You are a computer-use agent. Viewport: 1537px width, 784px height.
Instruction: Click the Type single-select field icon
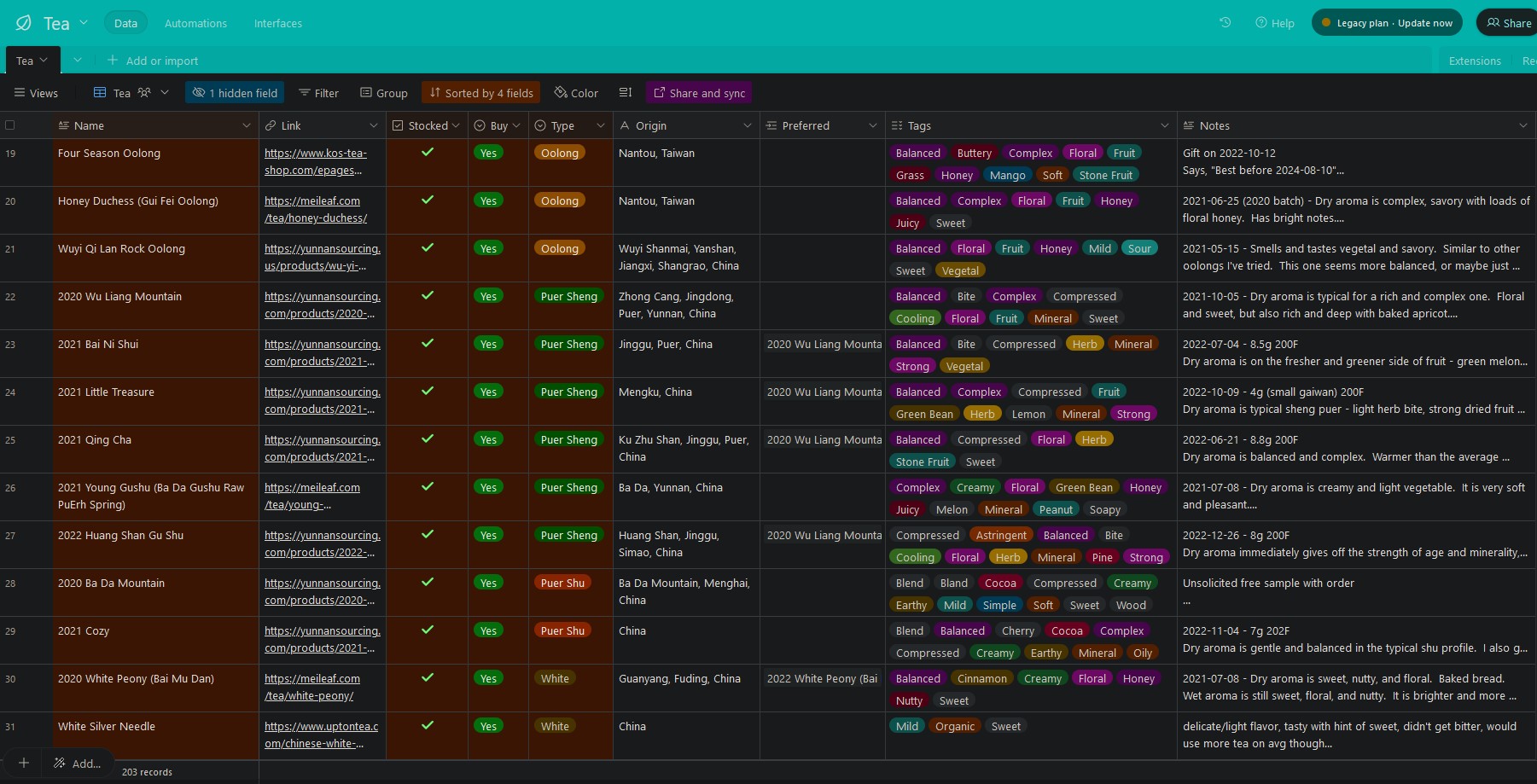(540, 125)
